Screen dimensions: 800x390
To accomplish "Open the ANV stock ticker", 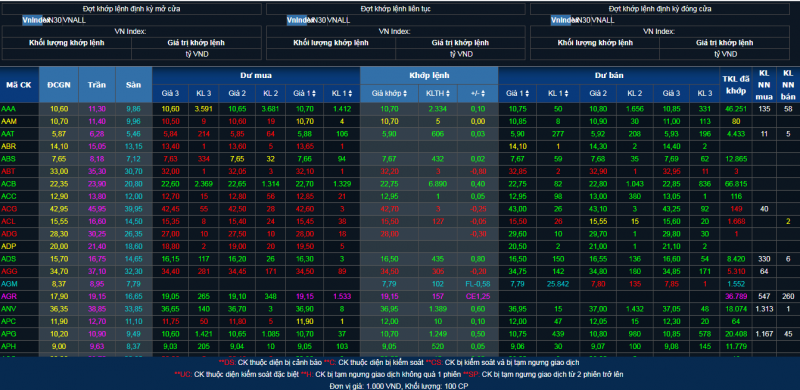I will [x=8, y=309].
